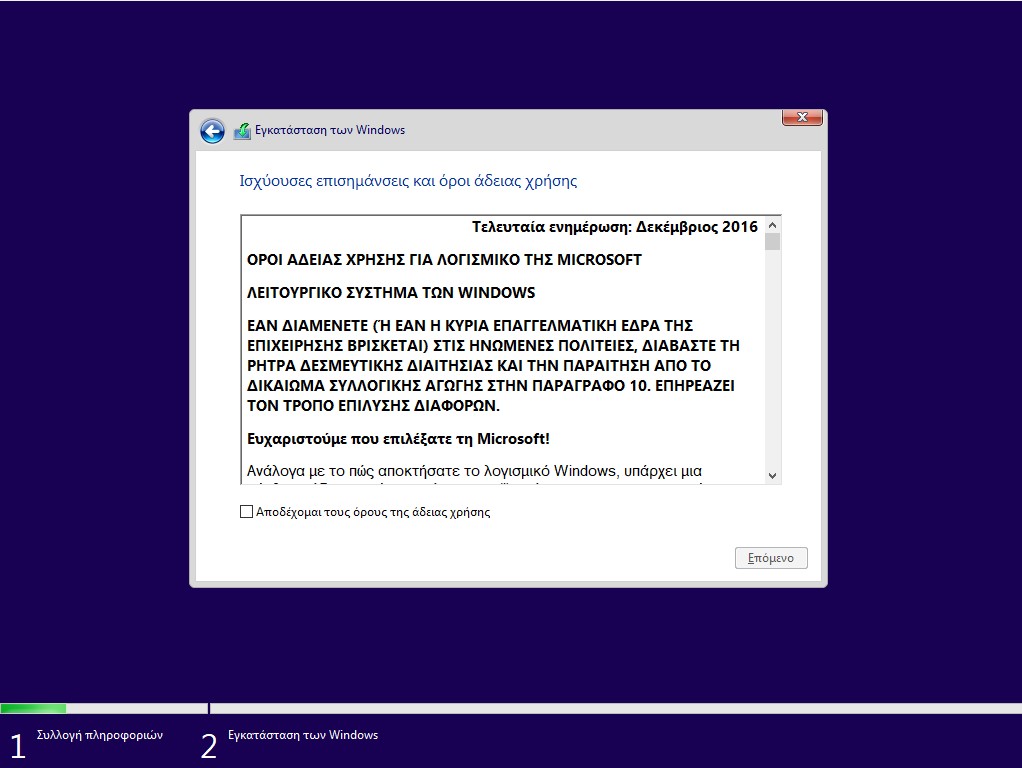Click the Επόμενο button
1022x768 pixels.
[x=771, y=558]
